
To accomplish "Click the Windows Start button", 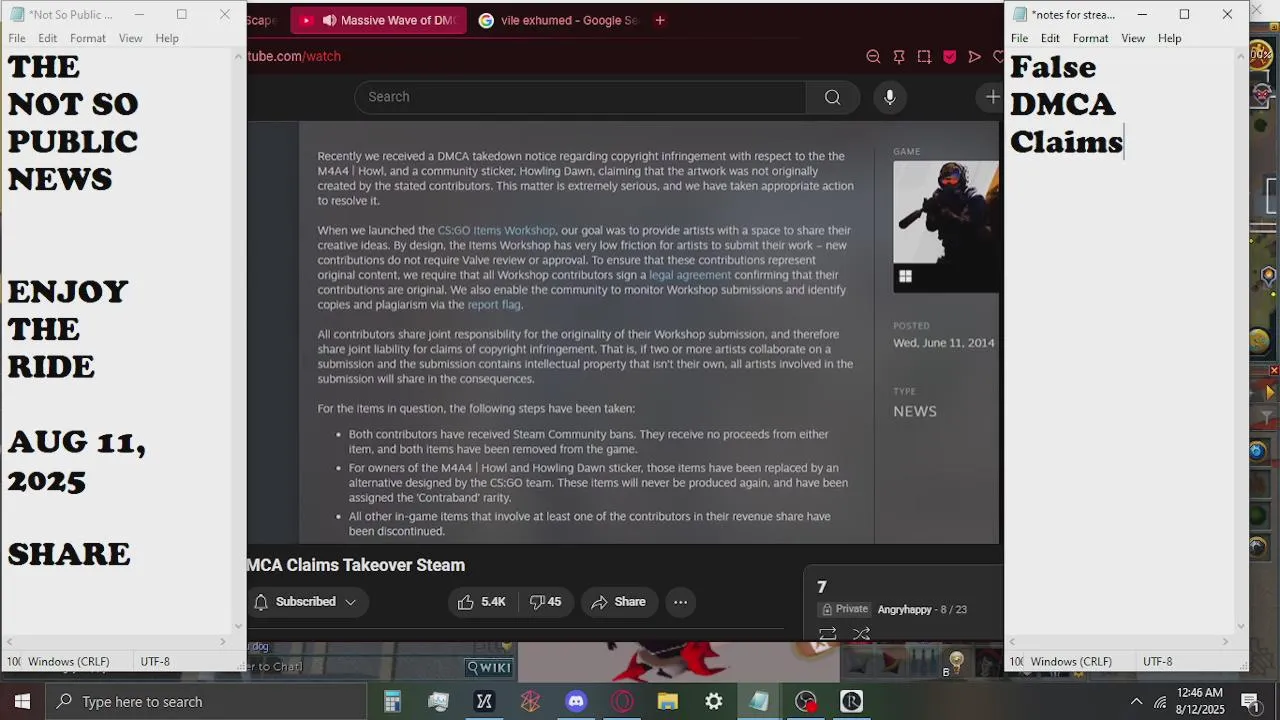I will [22, 702].
